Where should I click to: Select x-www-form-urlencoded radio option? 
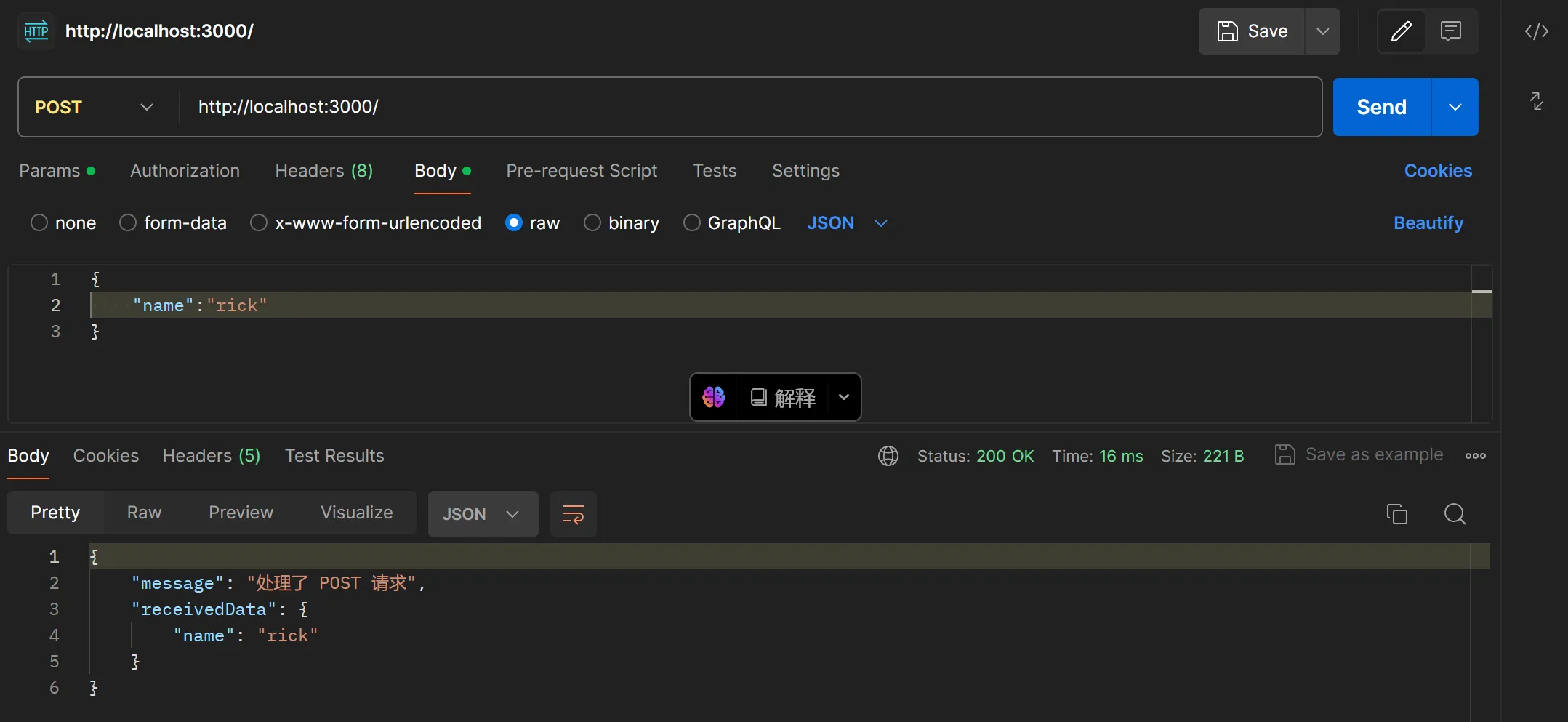[x=259, y=223]
